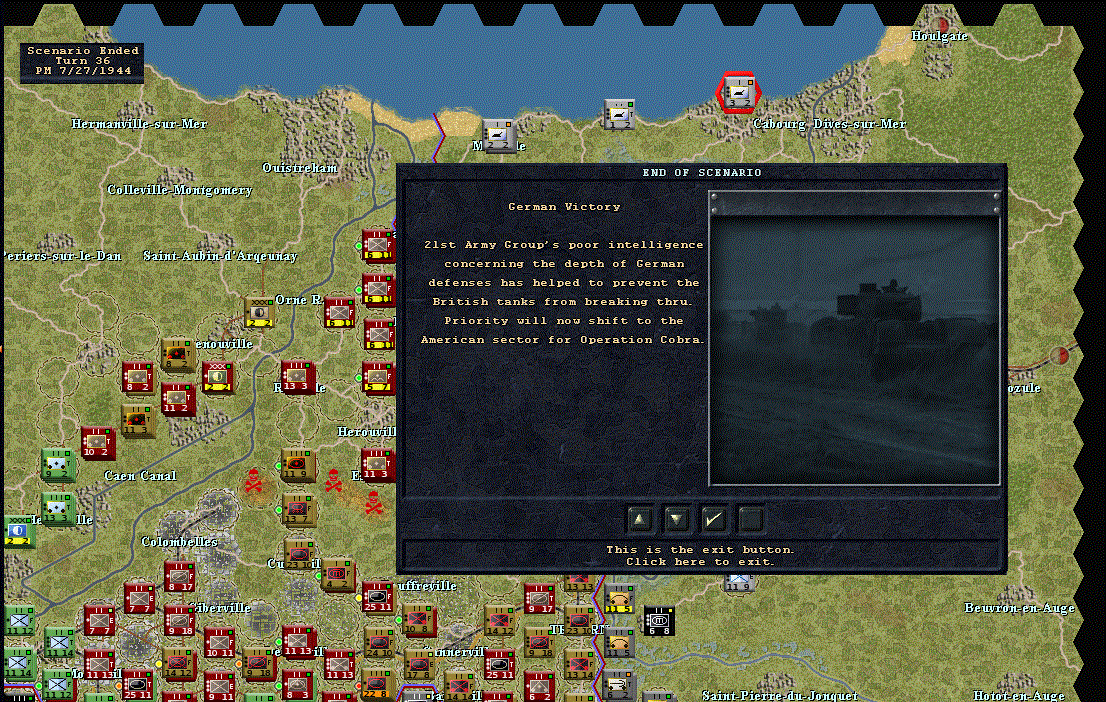Screen dimensions: 1106x702
Task: Select the tan artillery unit marked 11 3
Action: [x=137, y=420]
